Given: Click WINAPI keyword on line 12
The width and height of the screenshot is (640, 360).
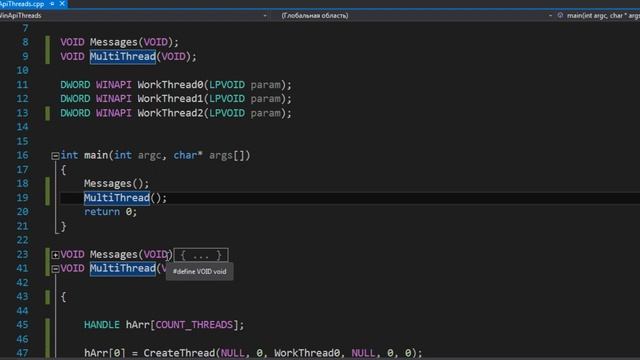Looking at the screenshot, I should 114,99.
